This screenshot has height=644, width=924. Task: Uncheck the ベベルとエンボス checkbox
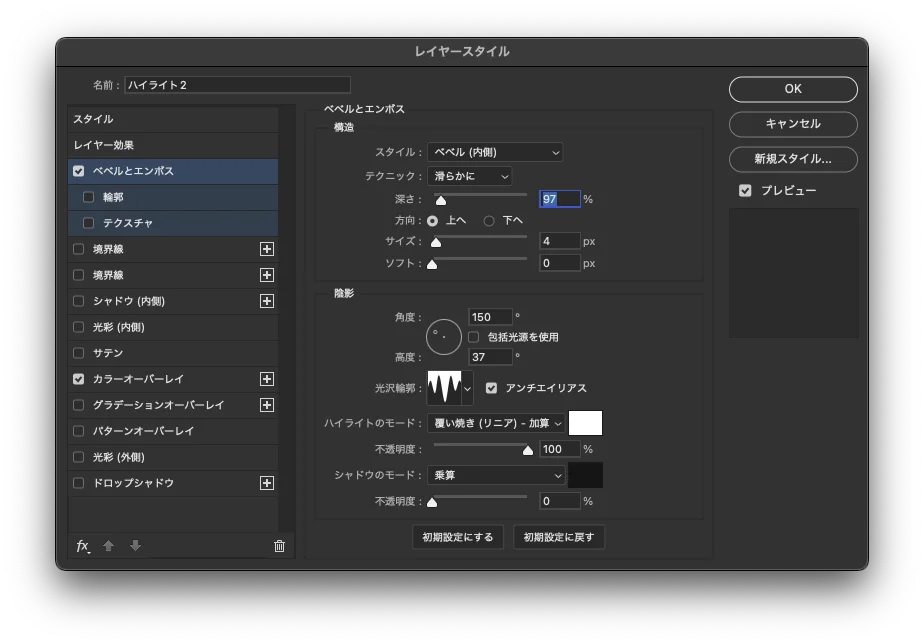(x=78, y=171)
